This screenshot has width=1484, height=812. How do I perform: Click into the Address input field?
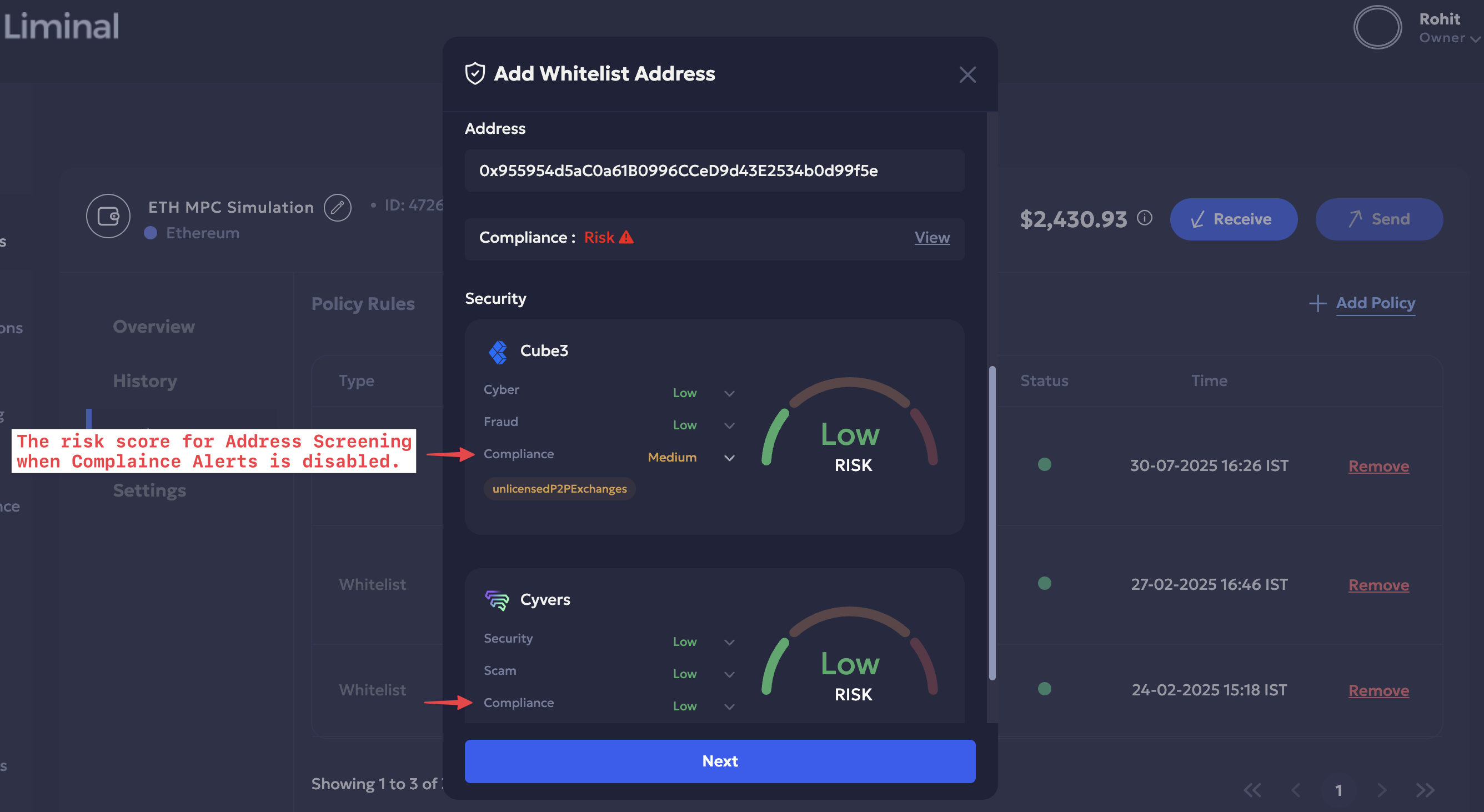[714, 171]
